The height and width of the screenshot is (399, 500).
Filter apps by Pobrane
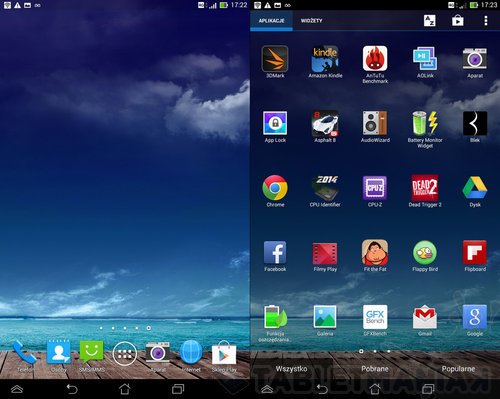pyautogui.click(x=375, y=369)
